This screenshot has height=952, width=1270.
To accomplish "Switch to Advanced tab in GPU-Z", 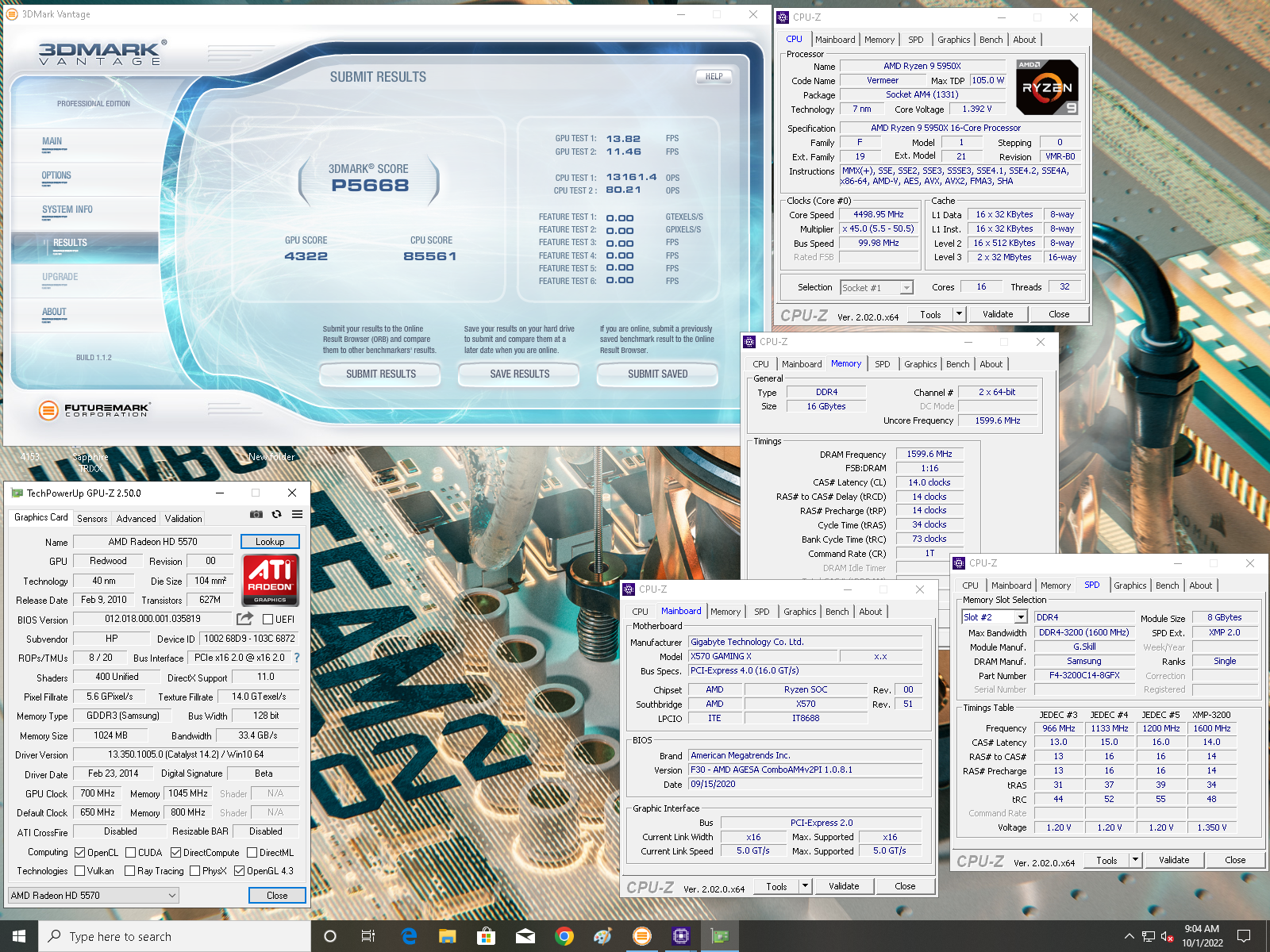I will point(136,518).
